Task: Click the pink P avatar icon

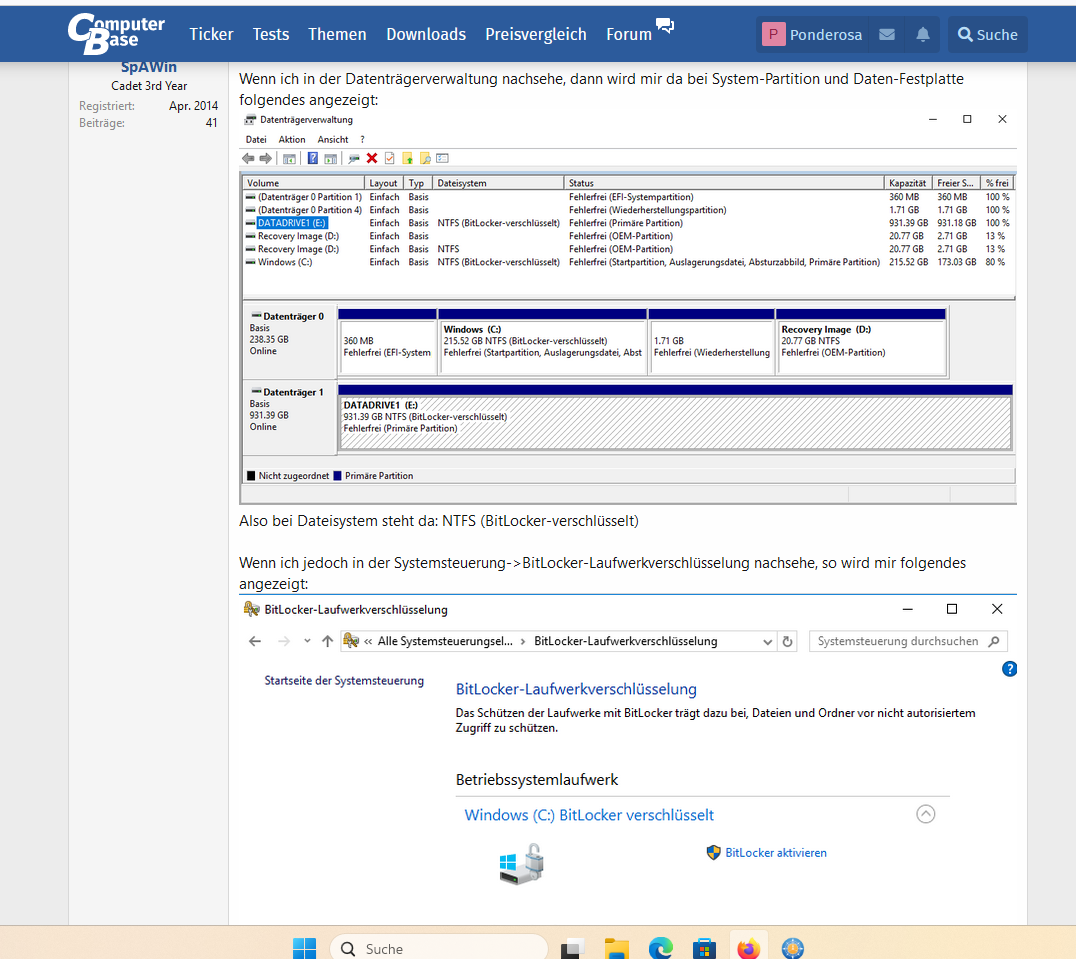Action: click(x=773, y=34)
